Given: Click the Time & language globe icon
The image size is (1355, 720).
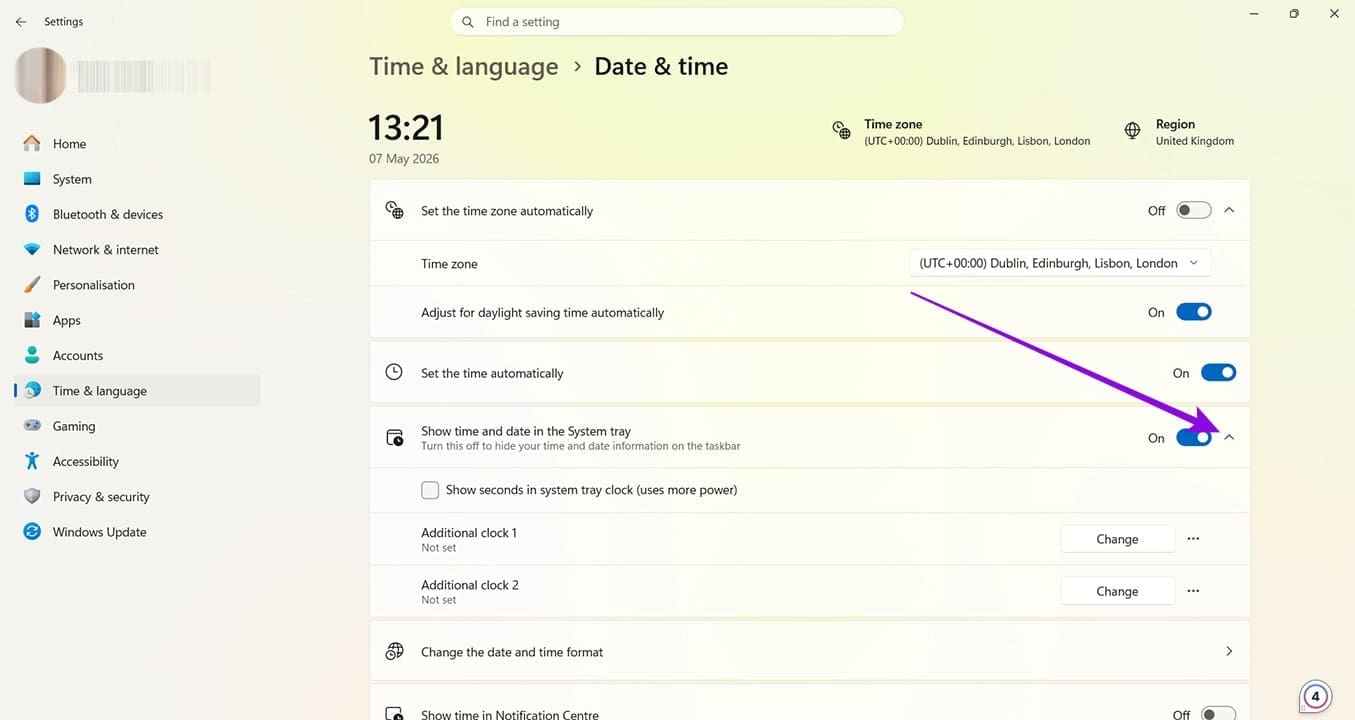Looking at the screenshot, I should (x=32, y=391).
